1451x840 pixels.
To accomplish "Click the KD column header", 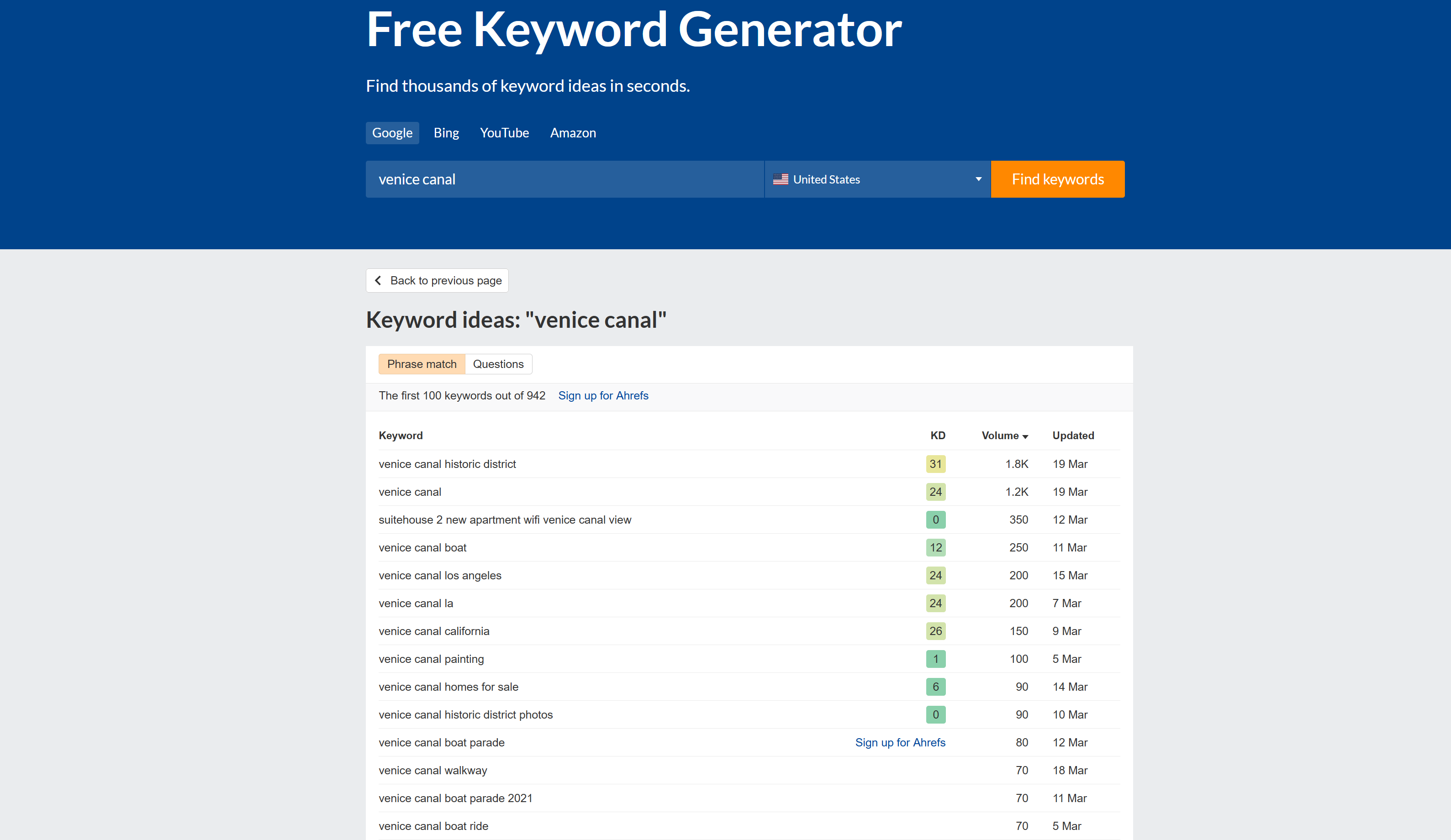I will (x=937, y=436).
